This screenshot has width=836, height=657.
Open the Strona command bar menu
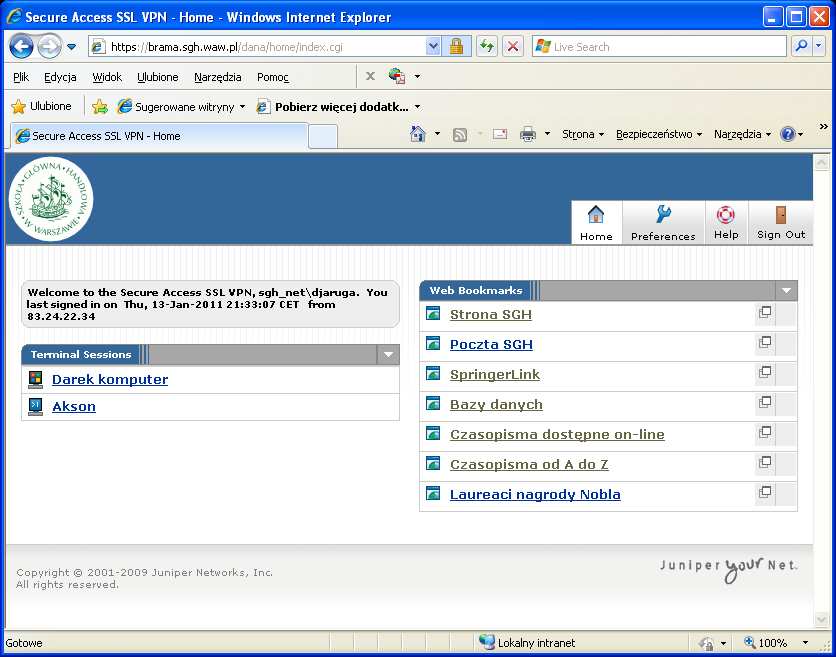point(583,134)
